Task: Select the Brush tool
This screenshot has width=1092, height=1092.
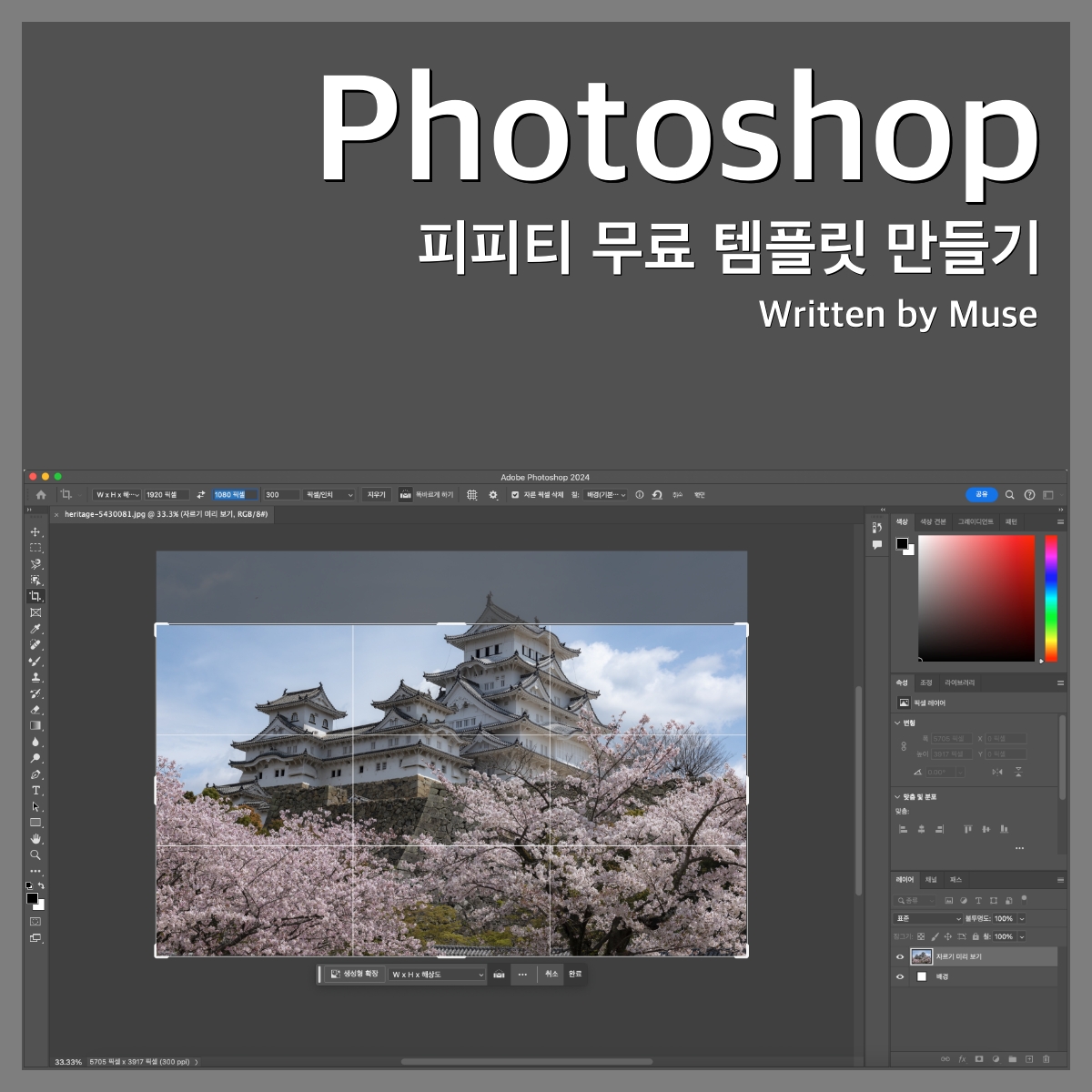Action: 35,662
